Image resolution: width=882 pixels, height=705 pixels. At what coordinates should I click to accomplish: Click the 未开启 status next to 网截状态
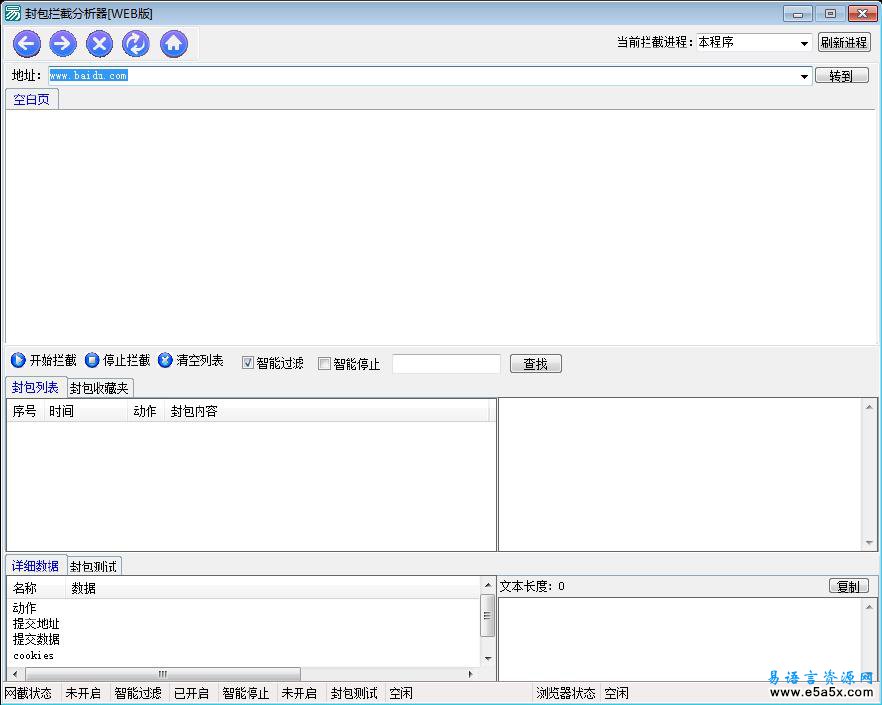[83, 693]
